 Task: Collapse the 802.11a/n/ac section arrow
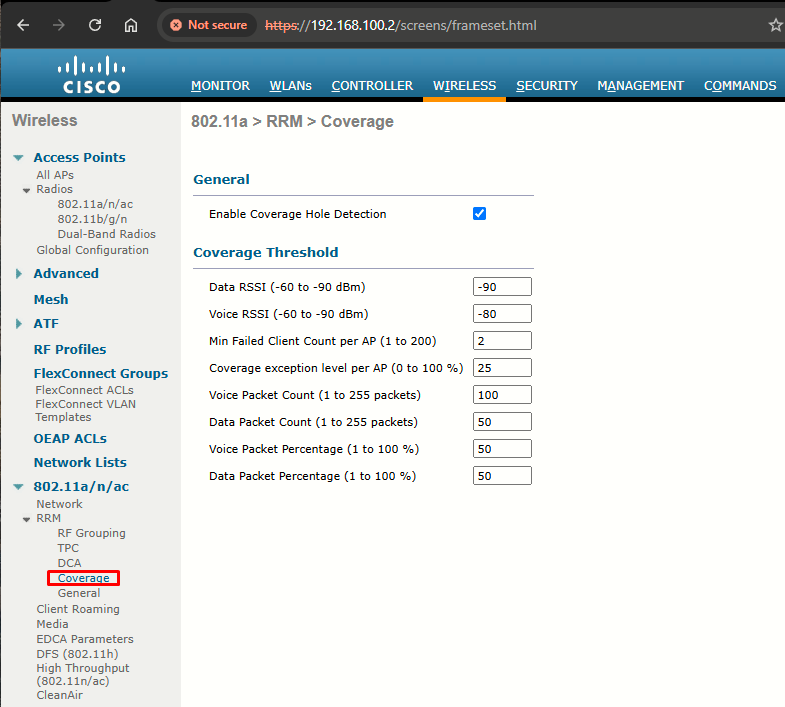pyautogui.click(x=19, y=487)
